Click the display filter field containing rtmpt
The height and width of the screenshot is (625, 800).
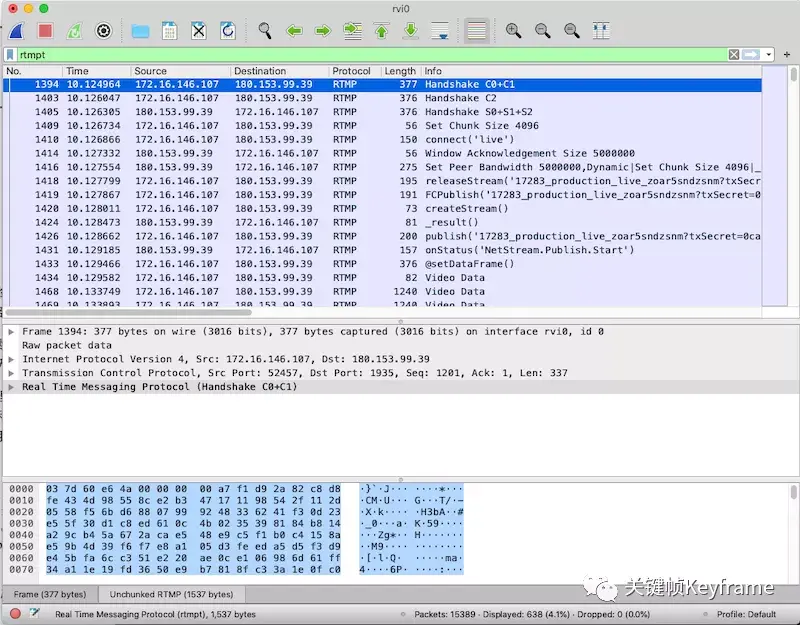coord(371,55)
